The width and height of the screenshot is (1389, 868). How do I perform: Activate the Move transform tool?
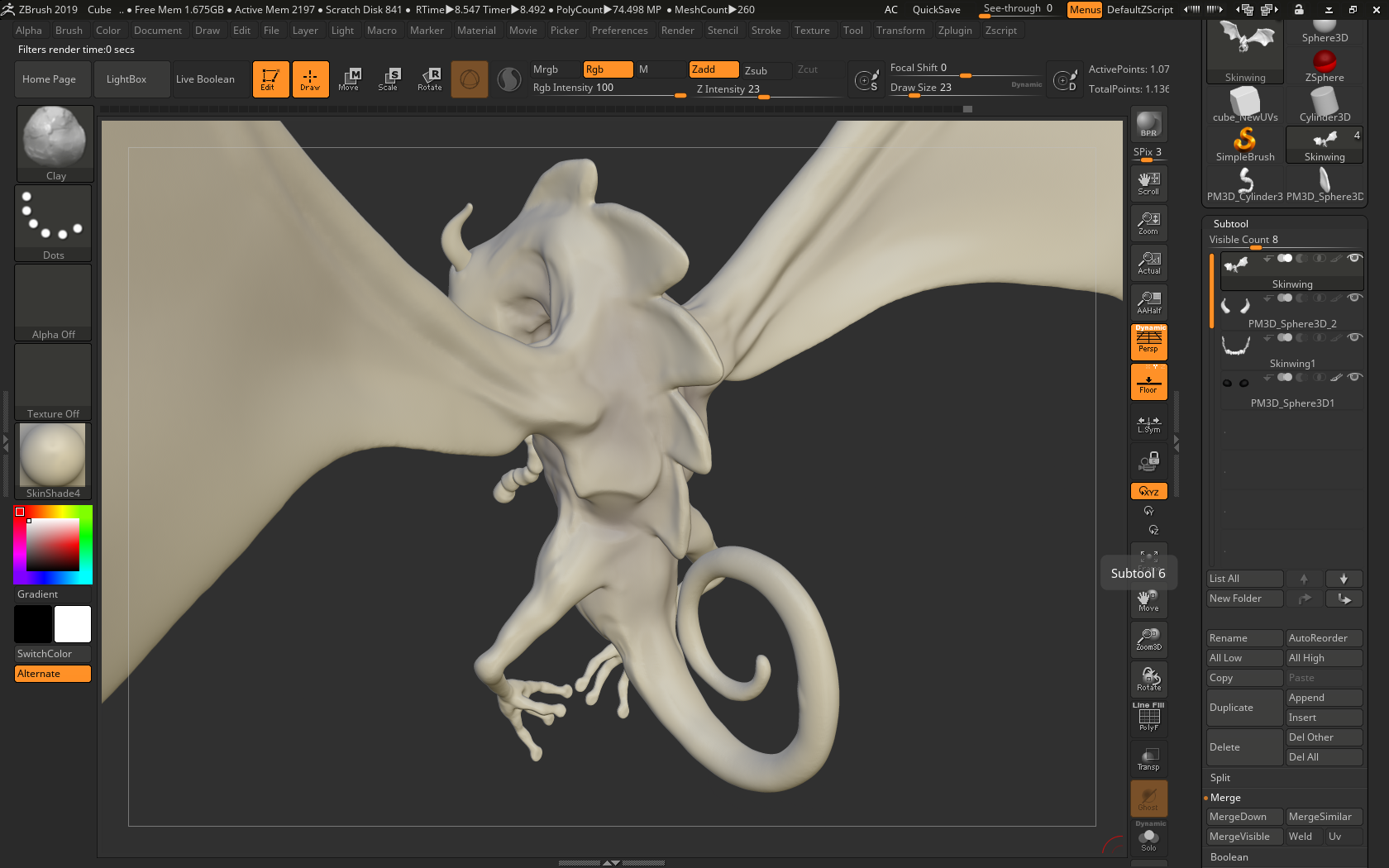pyautogui.click(x=349, y=79)
